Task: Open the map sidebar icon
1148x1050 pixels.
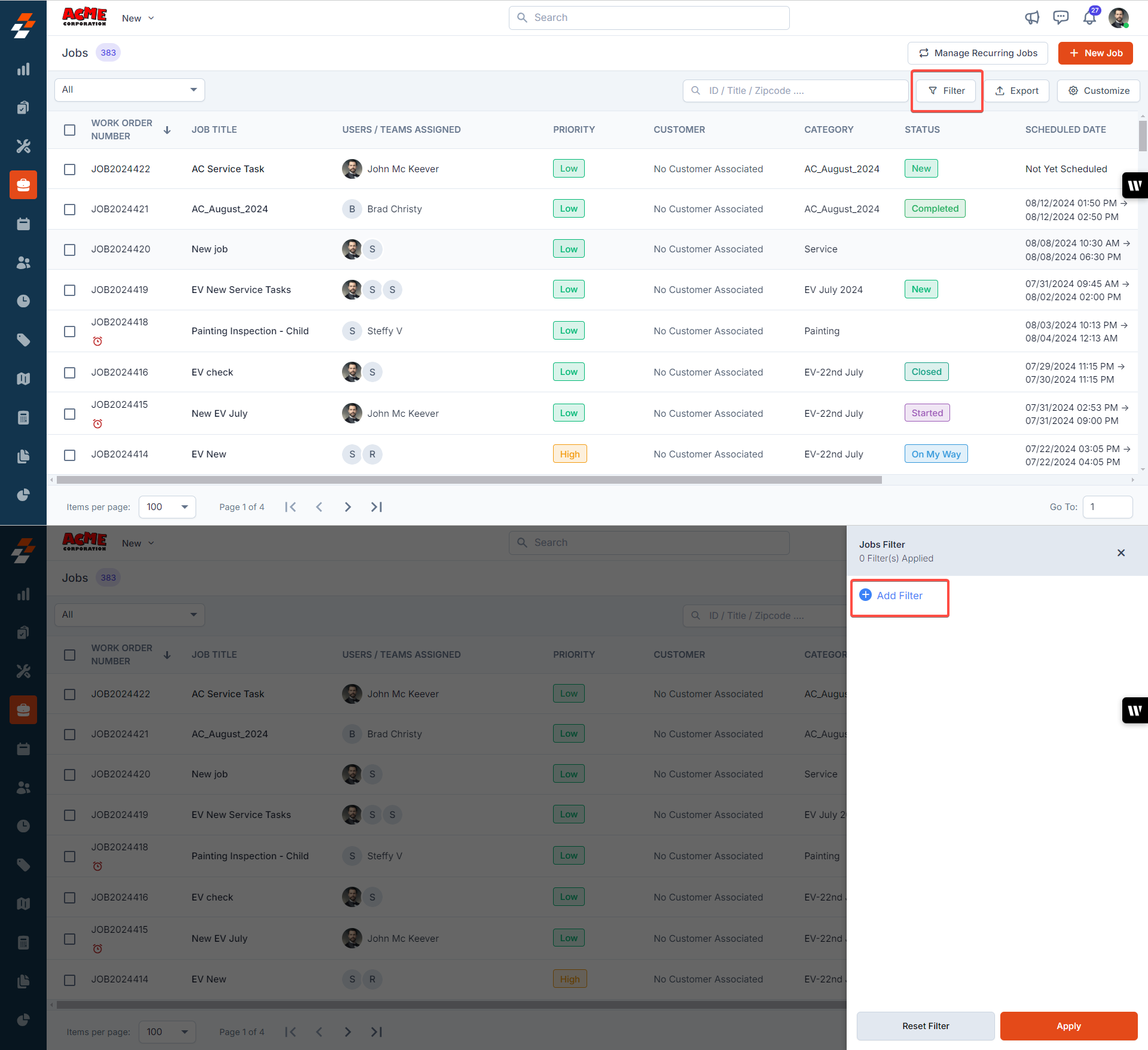Action: 23,379
